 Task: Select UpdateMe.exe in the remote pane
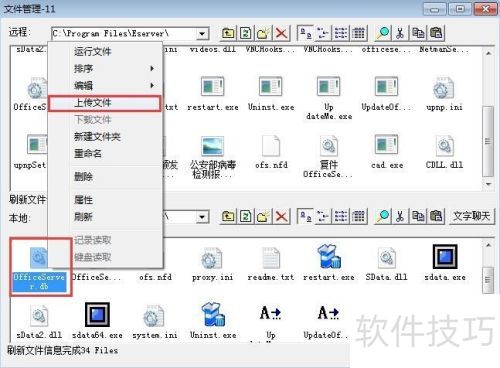point(329,99)
